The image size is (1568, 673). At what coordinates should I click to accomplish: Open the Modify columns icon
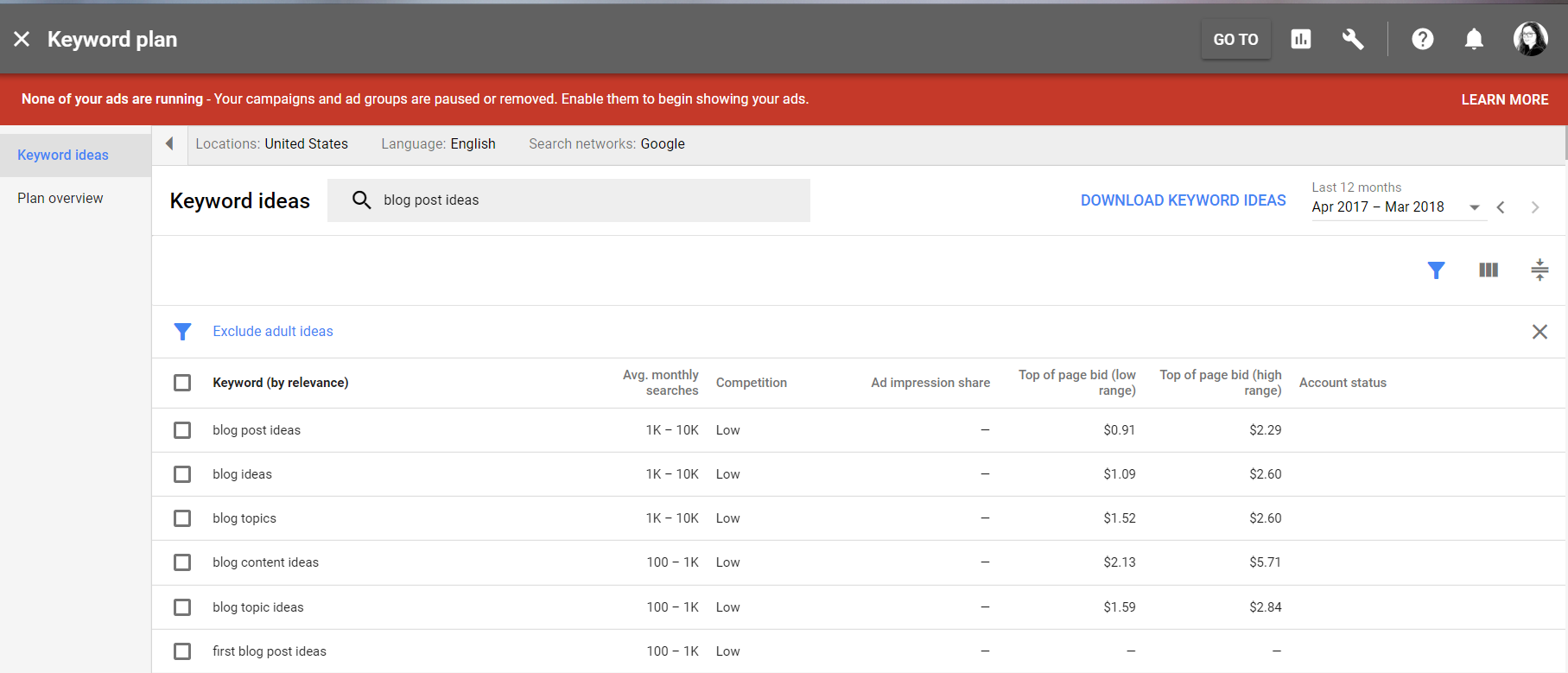tap(1488, 270)
